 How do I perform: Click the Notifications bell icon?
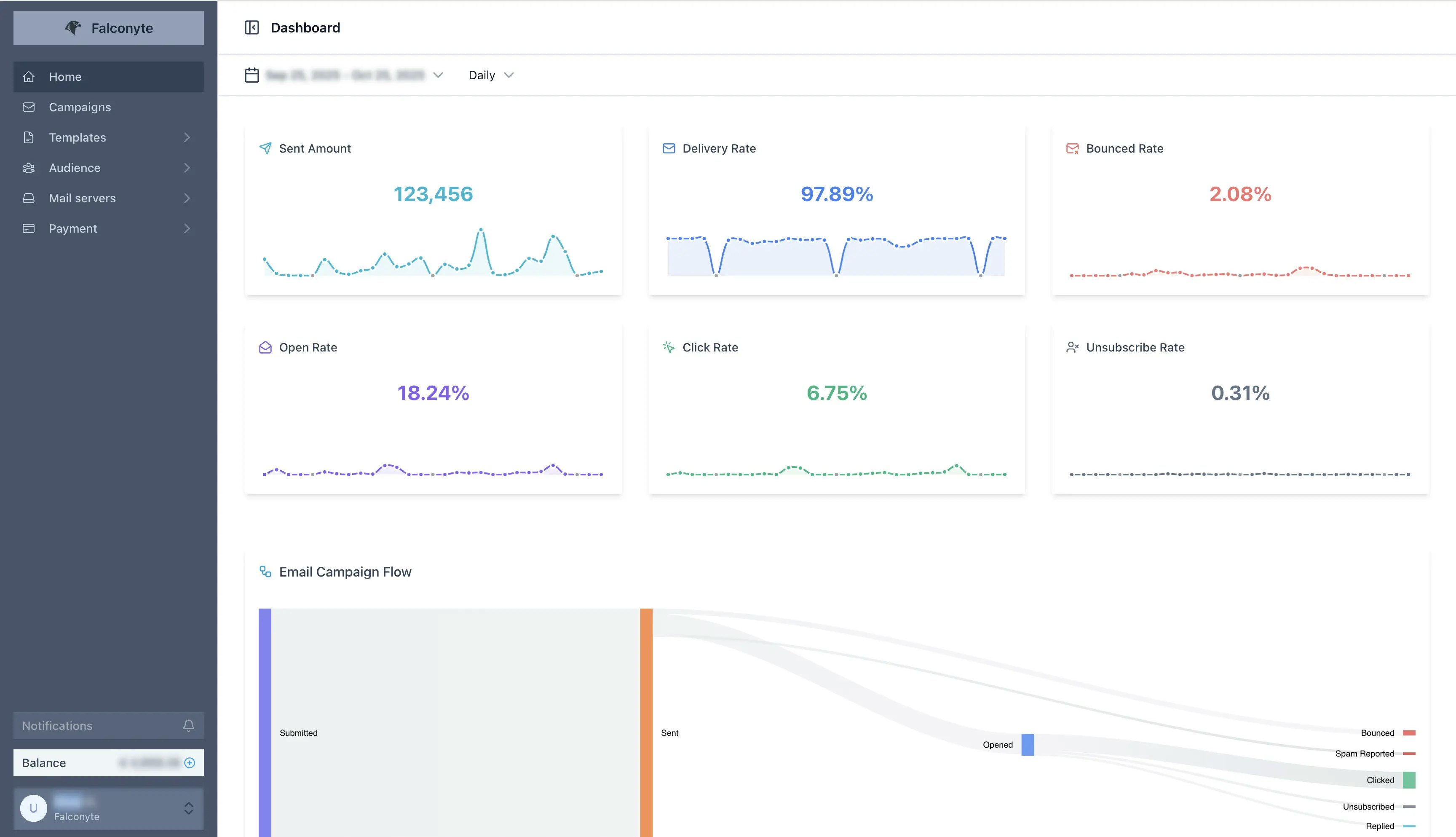pos(188,725)
